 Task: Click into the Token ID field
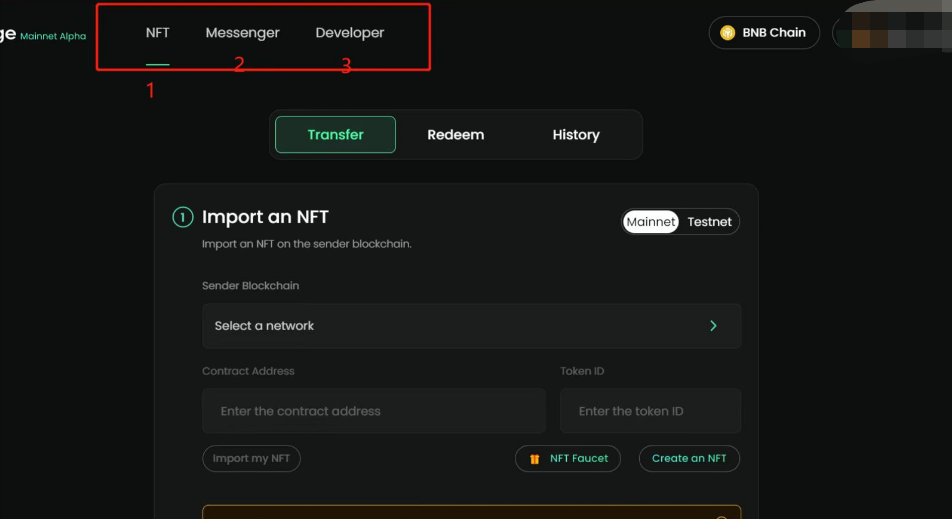click(x=650, y=411)
